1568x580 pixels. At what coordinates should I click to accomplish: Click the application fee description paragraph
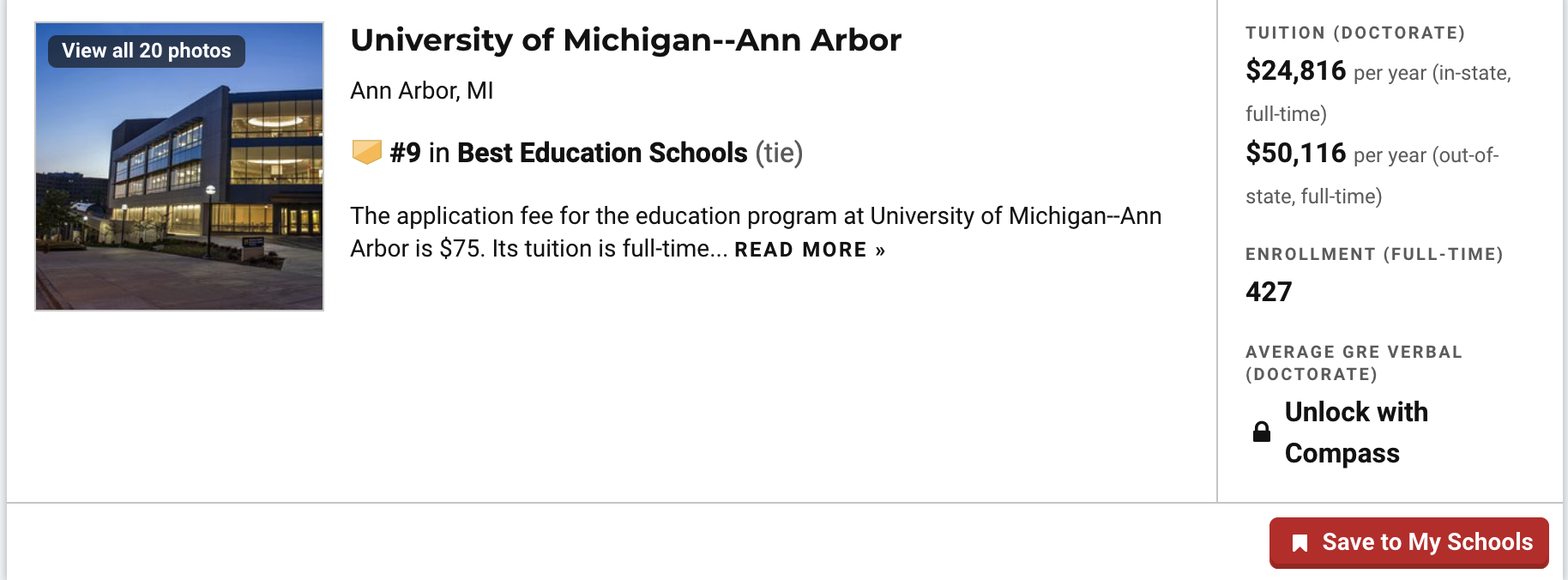(756, 232)
